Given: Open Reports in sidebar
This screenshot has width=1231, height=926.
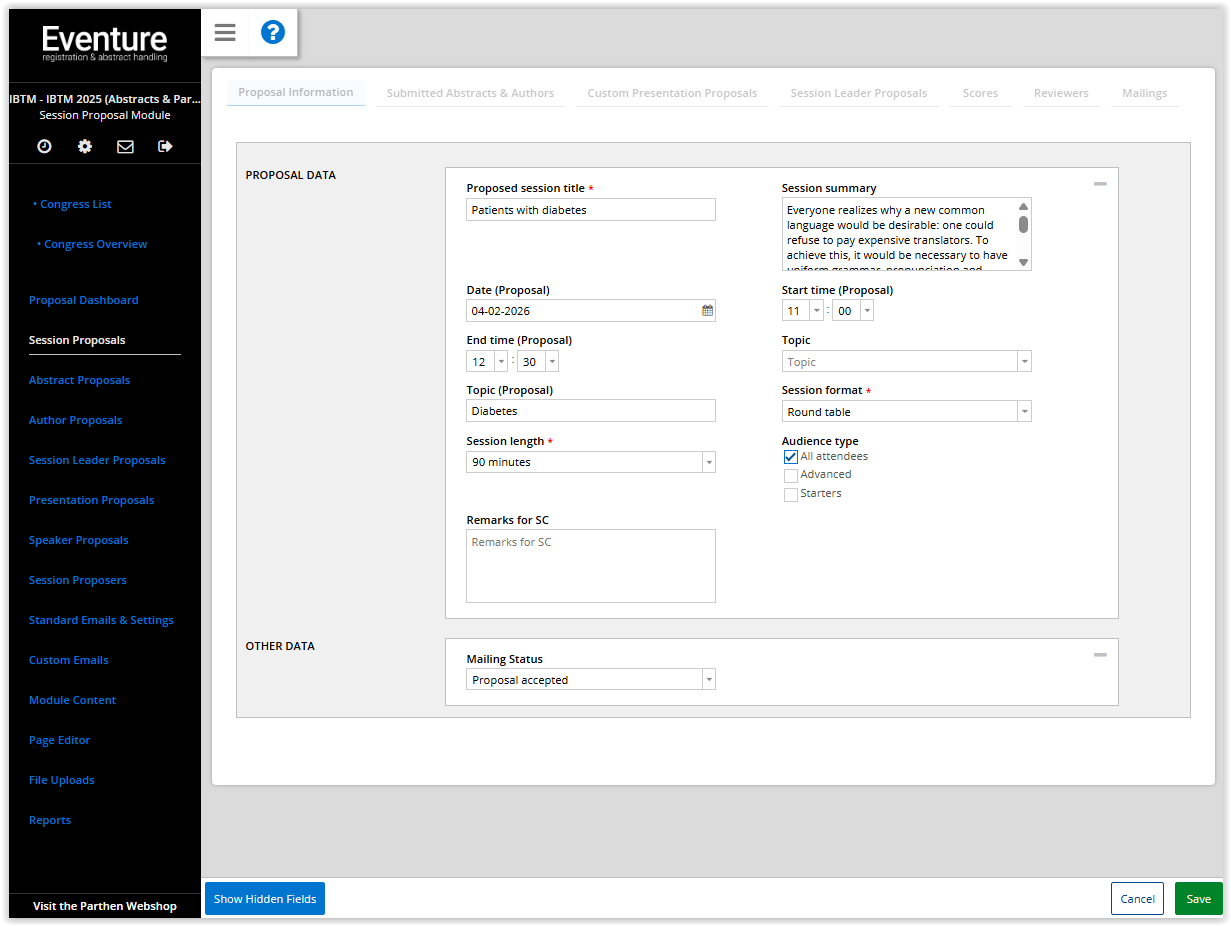Looking at the screenshot, I should click(x=50, y=820).
